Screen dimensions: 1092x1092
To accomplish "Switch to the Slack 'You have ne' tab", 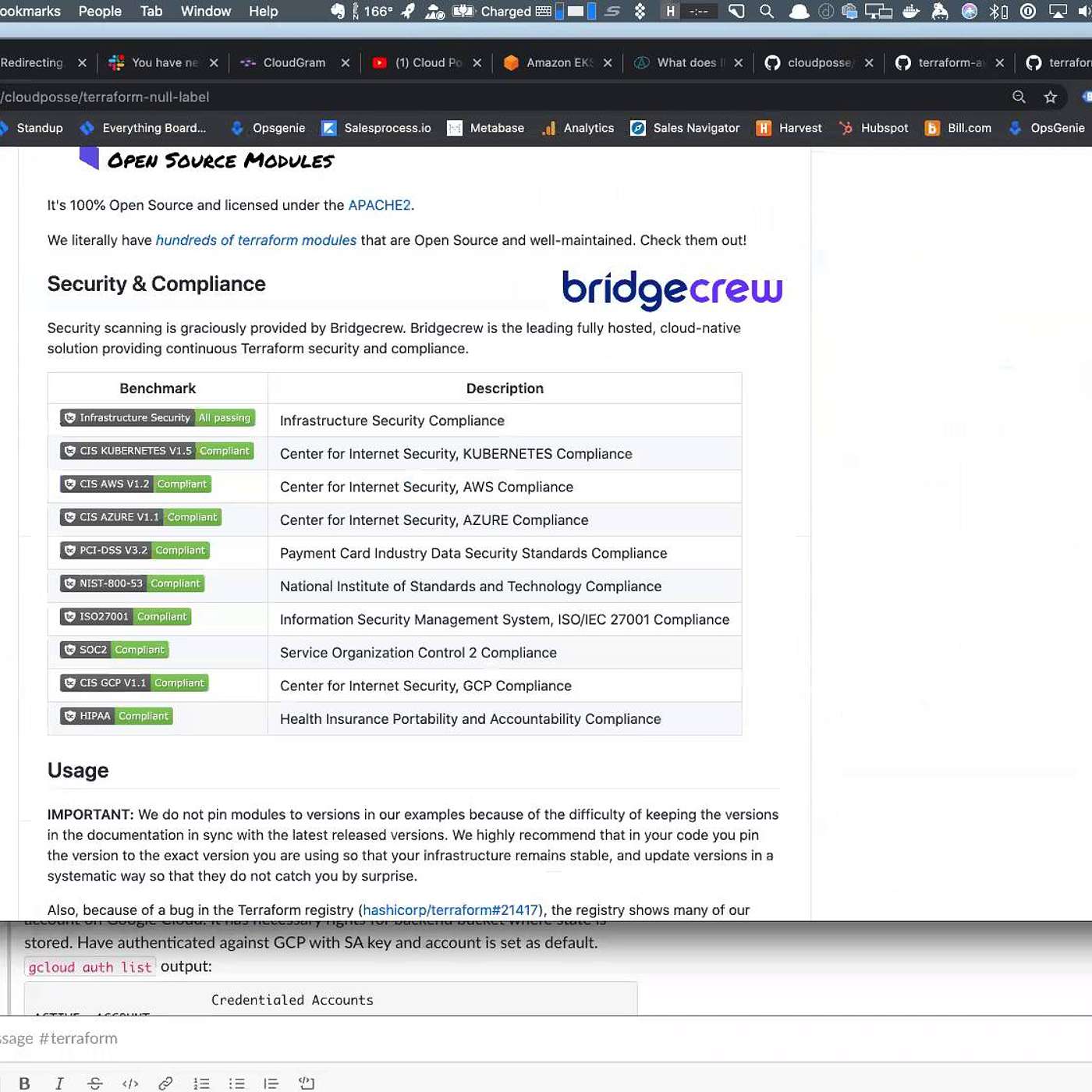I will tap(164, 62).
